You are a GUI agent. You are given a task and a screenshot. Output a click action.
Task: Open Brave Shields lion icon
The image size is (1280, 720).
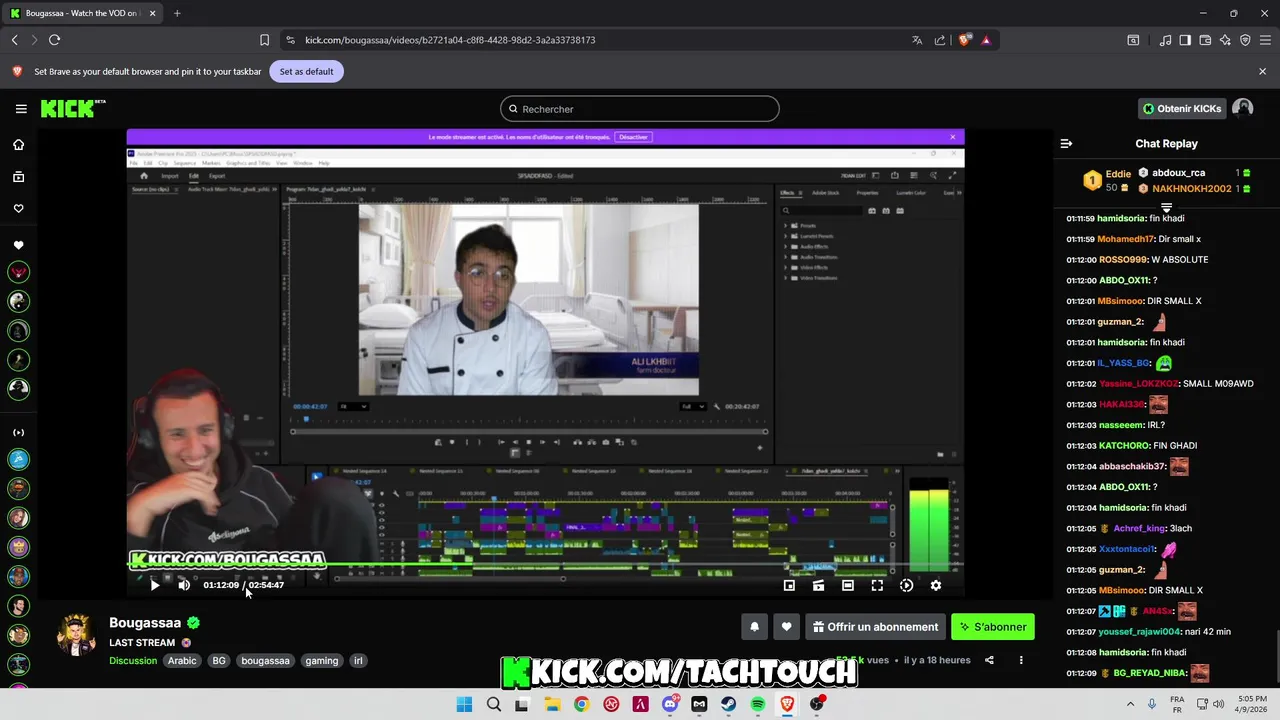[964, 40]
